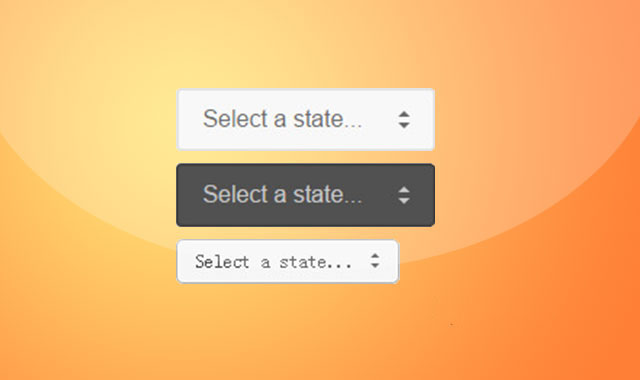Open the dark gray 'Select a state...' dropdown
Screen dimensions: 640x380
305,195
